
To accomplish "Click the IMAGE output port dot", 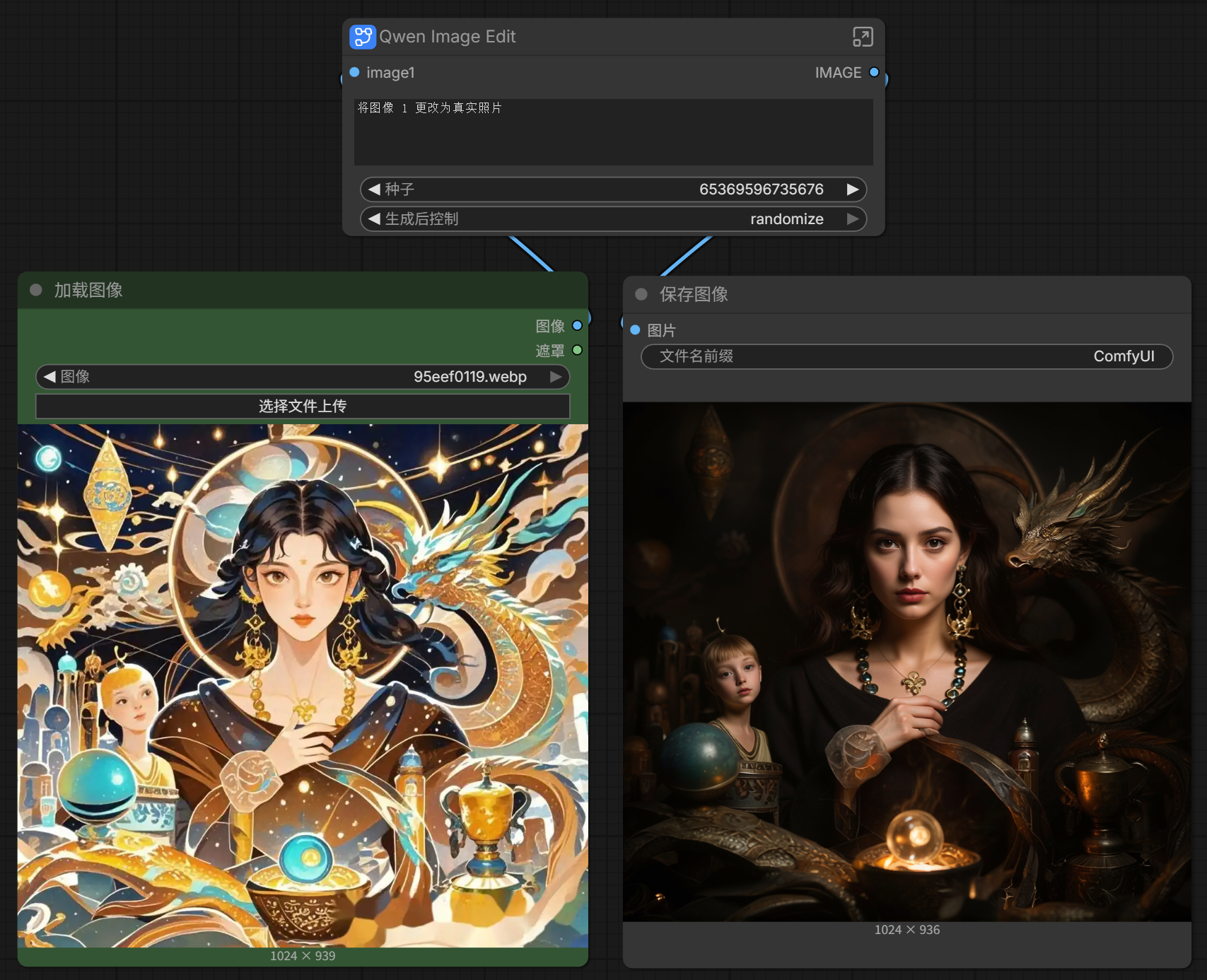I will [x=874, y=72].
